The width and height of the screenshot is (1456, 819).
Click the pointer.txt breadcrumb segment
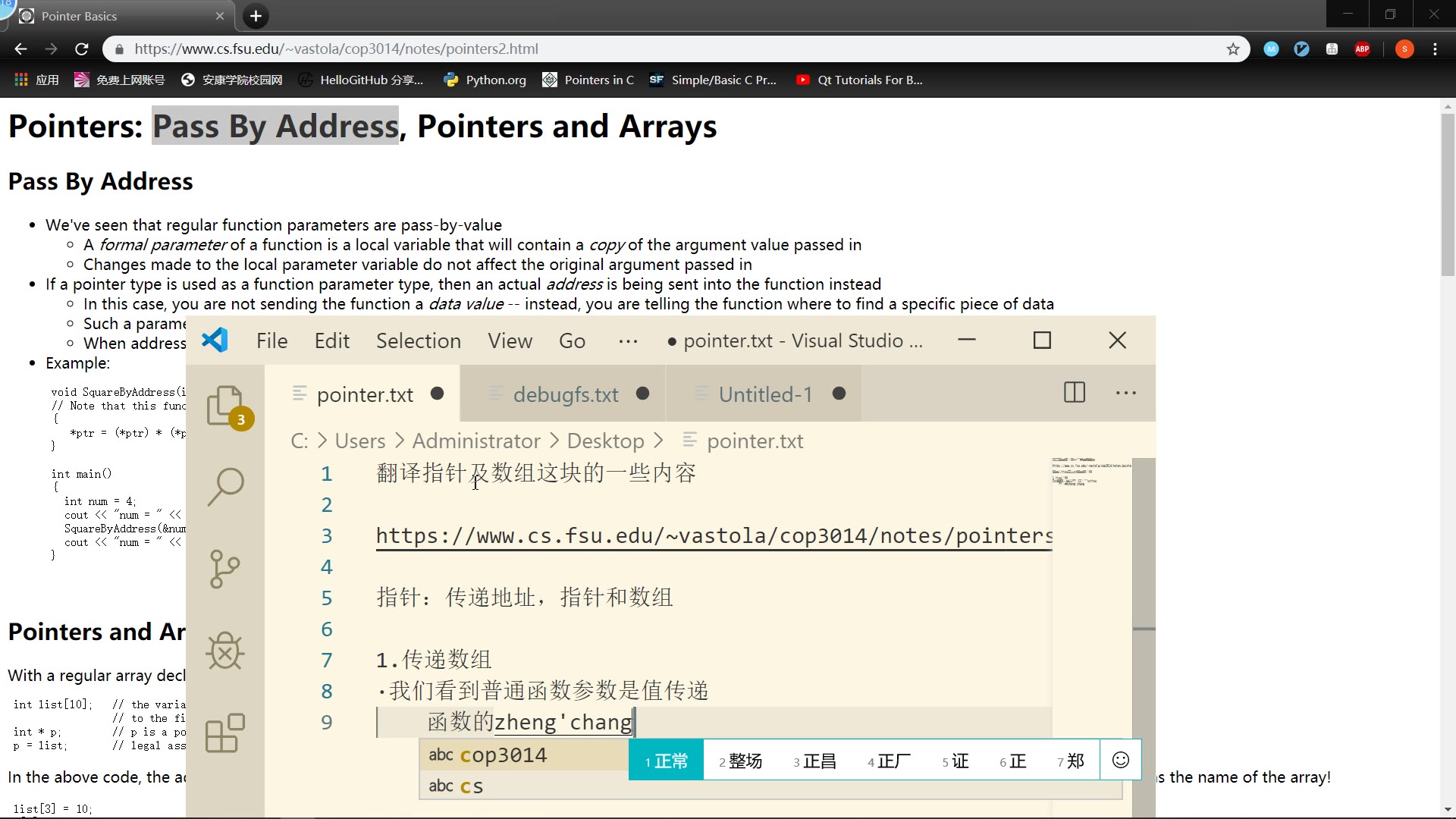coord(743,441)
